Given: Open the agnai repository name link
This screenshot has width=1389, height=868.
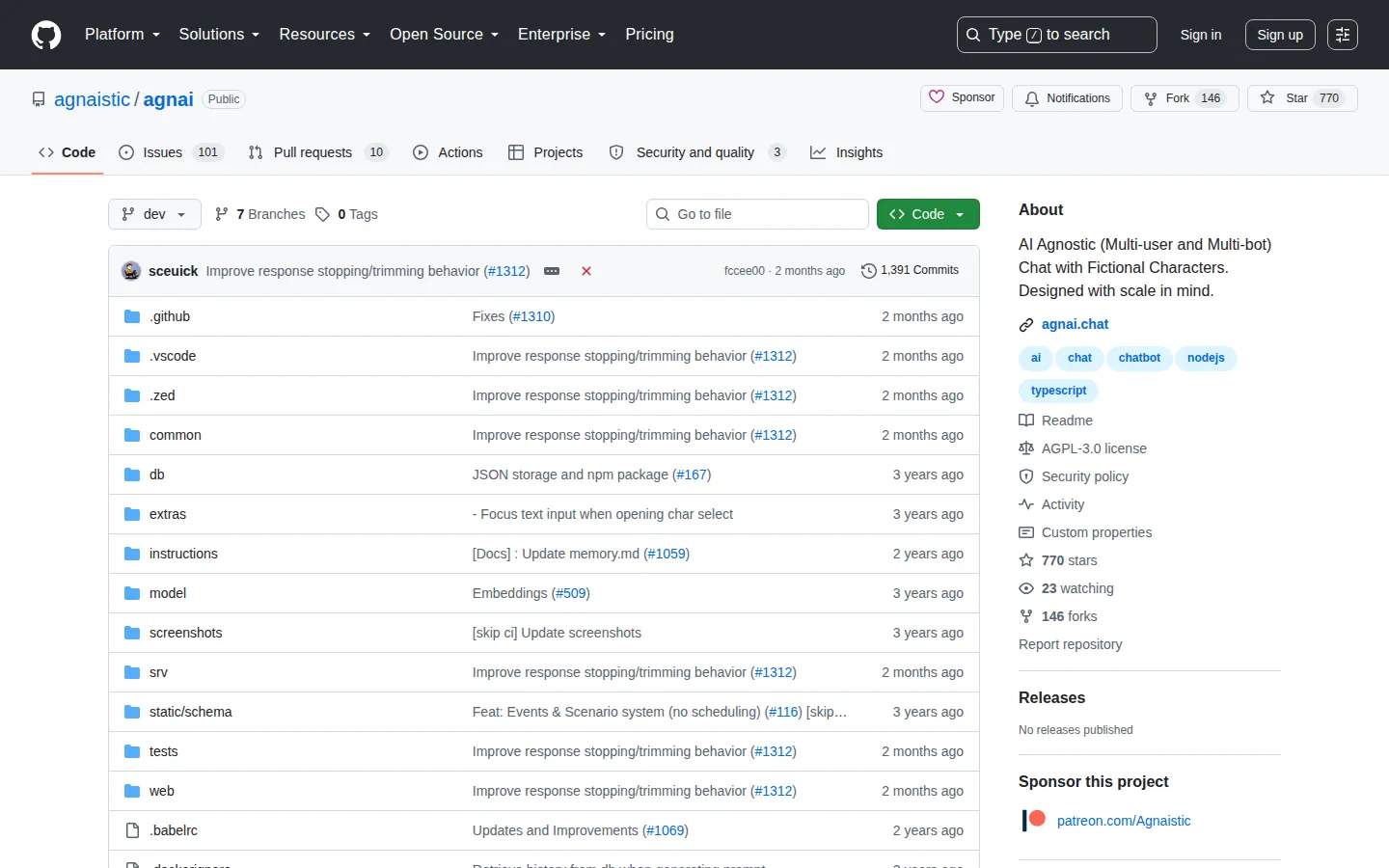Looking at the screenshot, I should [x=169, y=99].
